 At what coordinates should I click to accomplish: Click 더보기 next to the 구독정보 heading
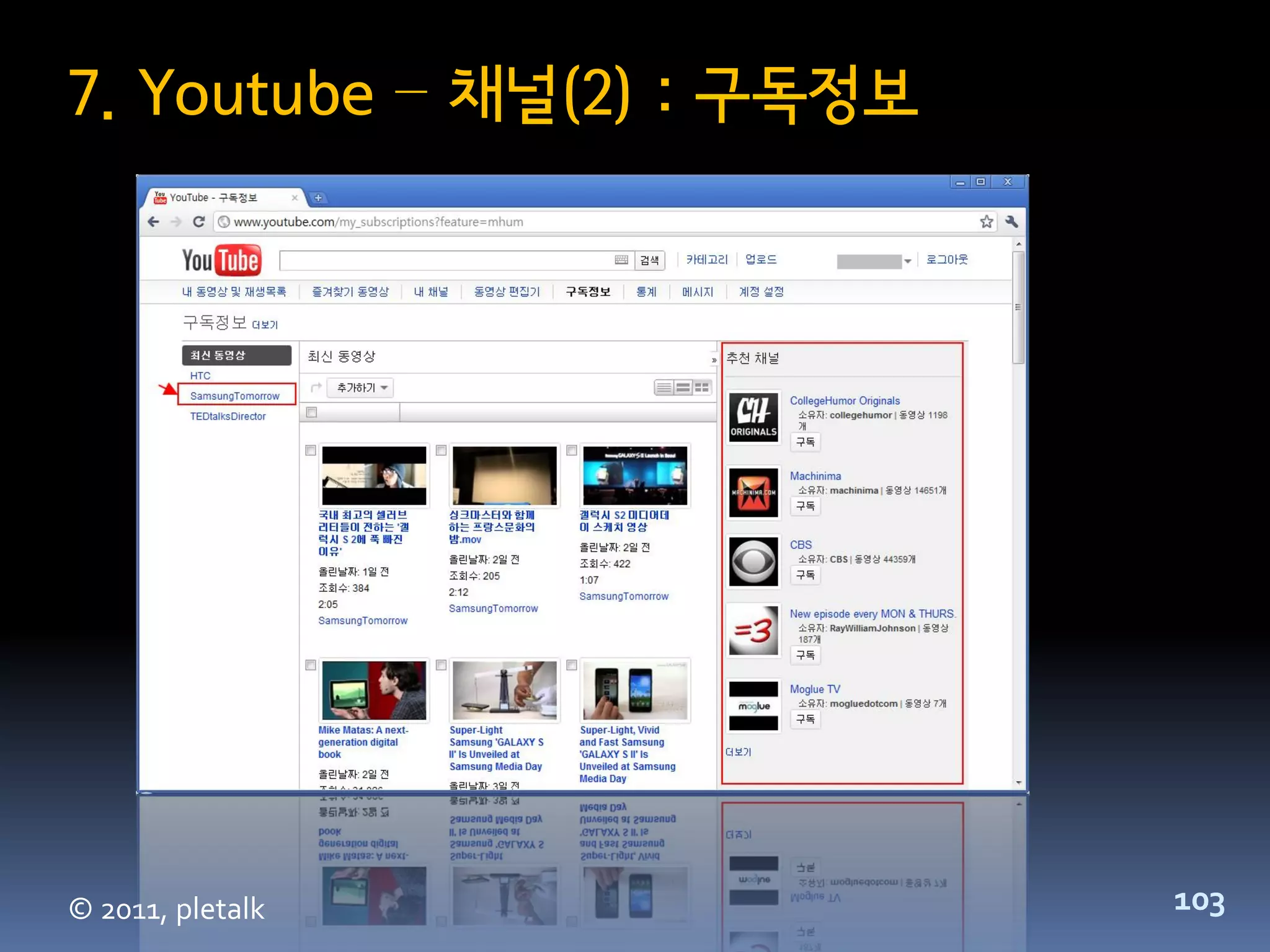coord(265,325)
